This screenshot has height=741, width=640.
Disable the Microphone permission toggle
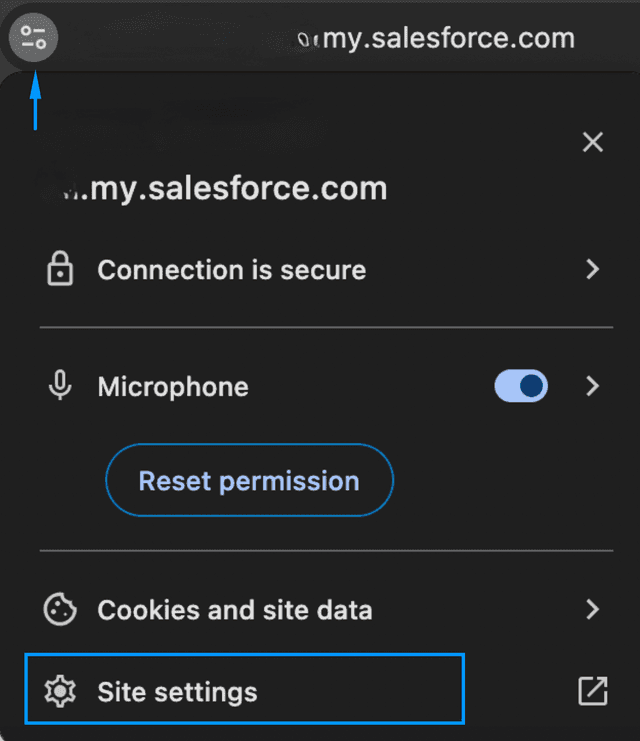click(x=521, y=386)
